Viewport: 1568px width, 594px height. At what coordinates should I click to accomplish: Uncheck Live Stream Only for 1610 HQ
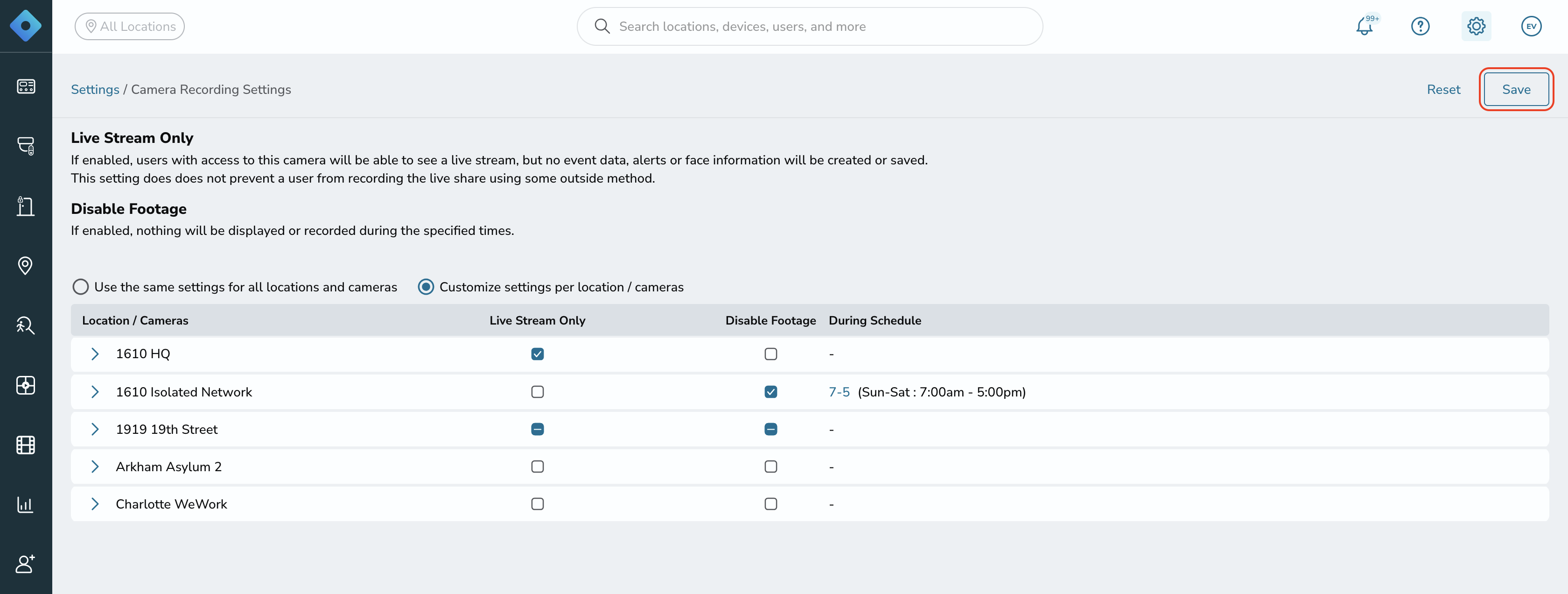(x=537, y=354)
